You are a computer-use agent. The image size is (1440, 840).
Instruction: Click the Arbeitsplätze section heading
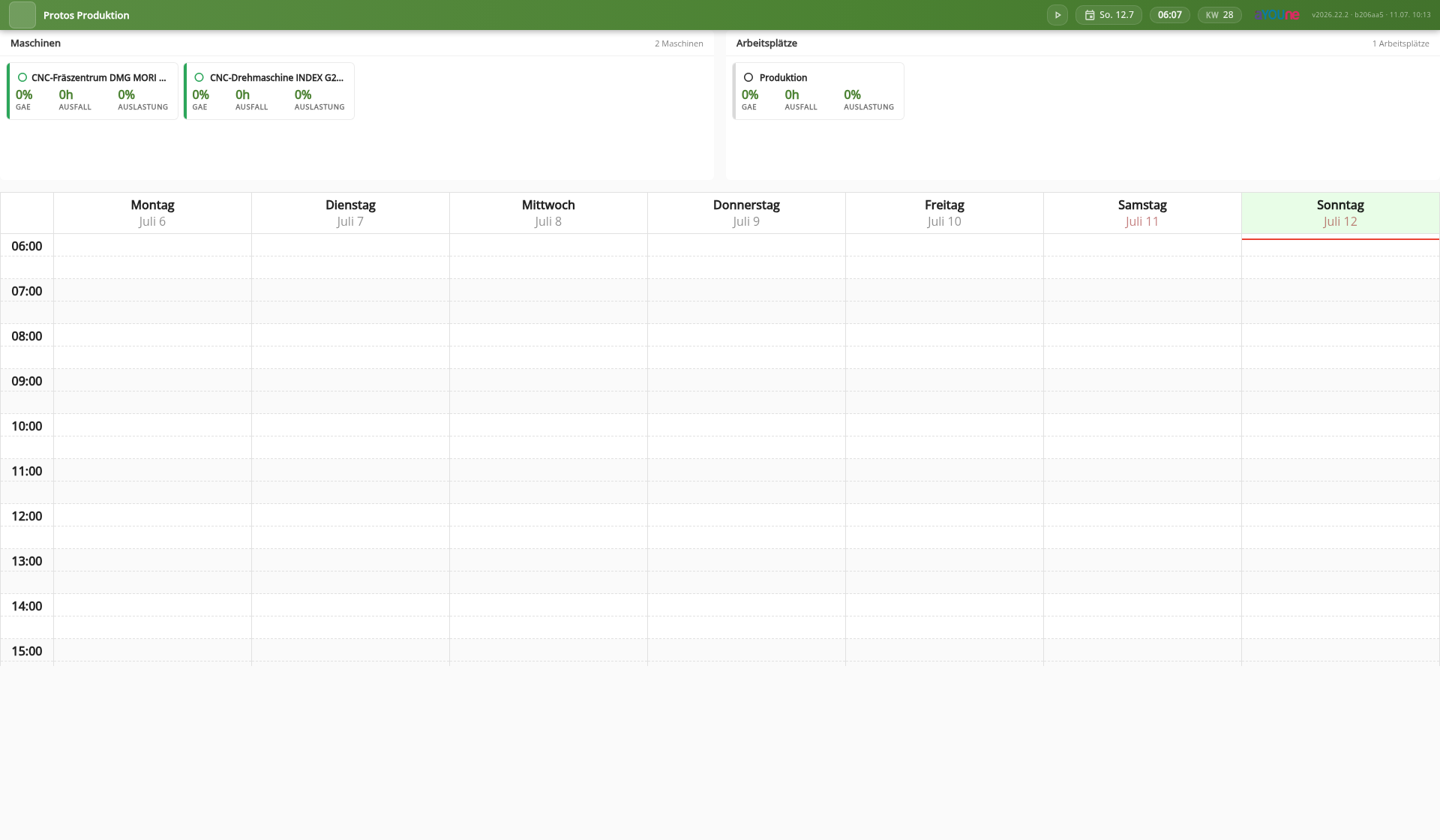tap(766, 43)
